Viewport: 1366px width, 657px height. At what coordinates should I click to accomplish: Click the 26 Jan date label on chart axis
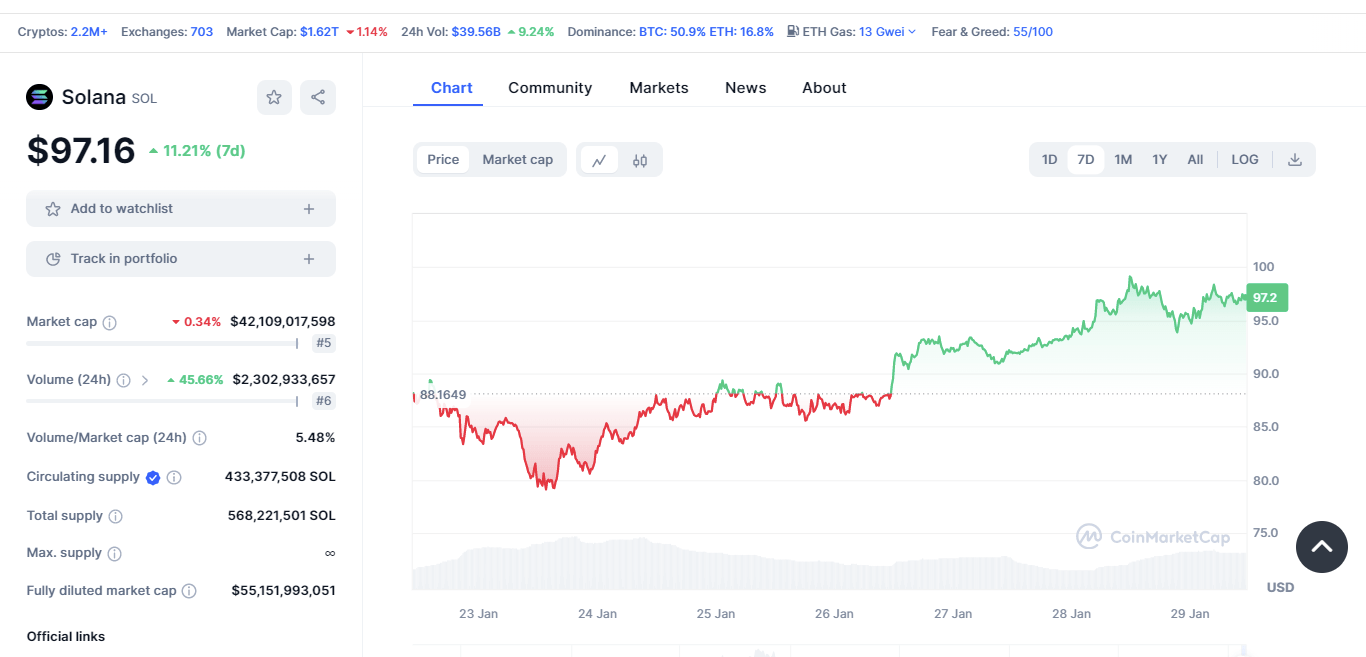[x=834, y=614]
